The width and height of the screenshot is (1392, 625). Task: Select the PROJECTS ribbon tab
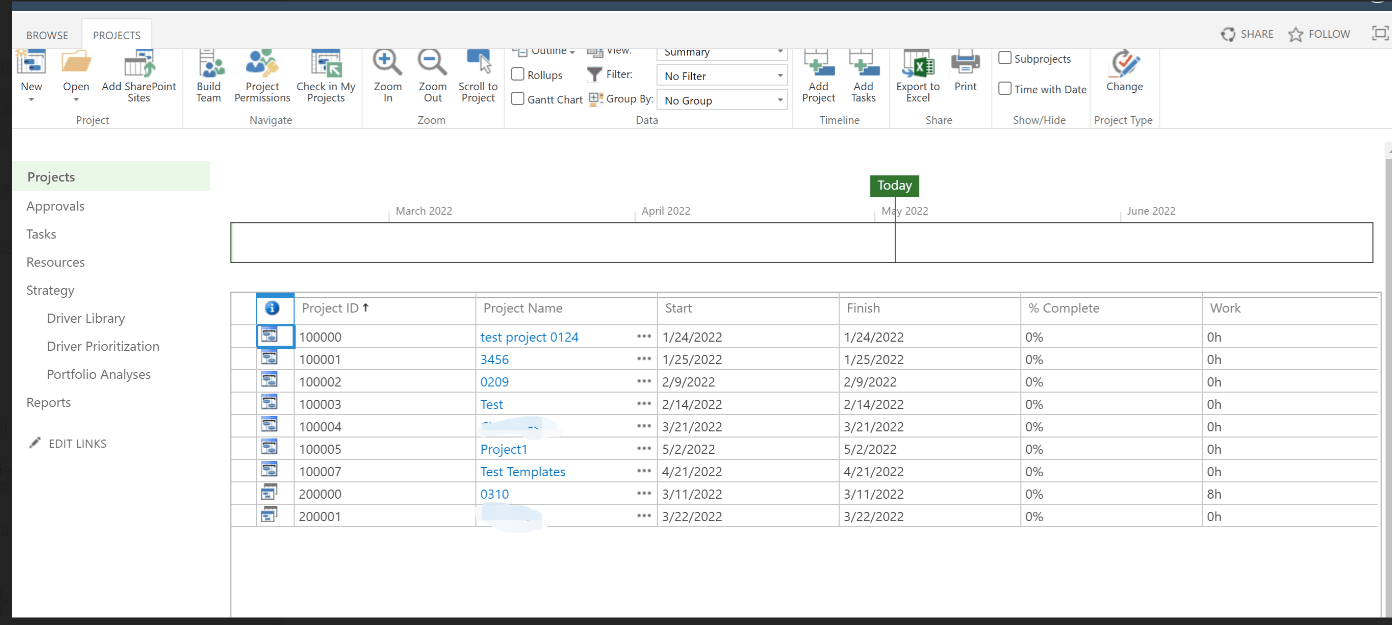pyautogui.click(x=117, y=35)
